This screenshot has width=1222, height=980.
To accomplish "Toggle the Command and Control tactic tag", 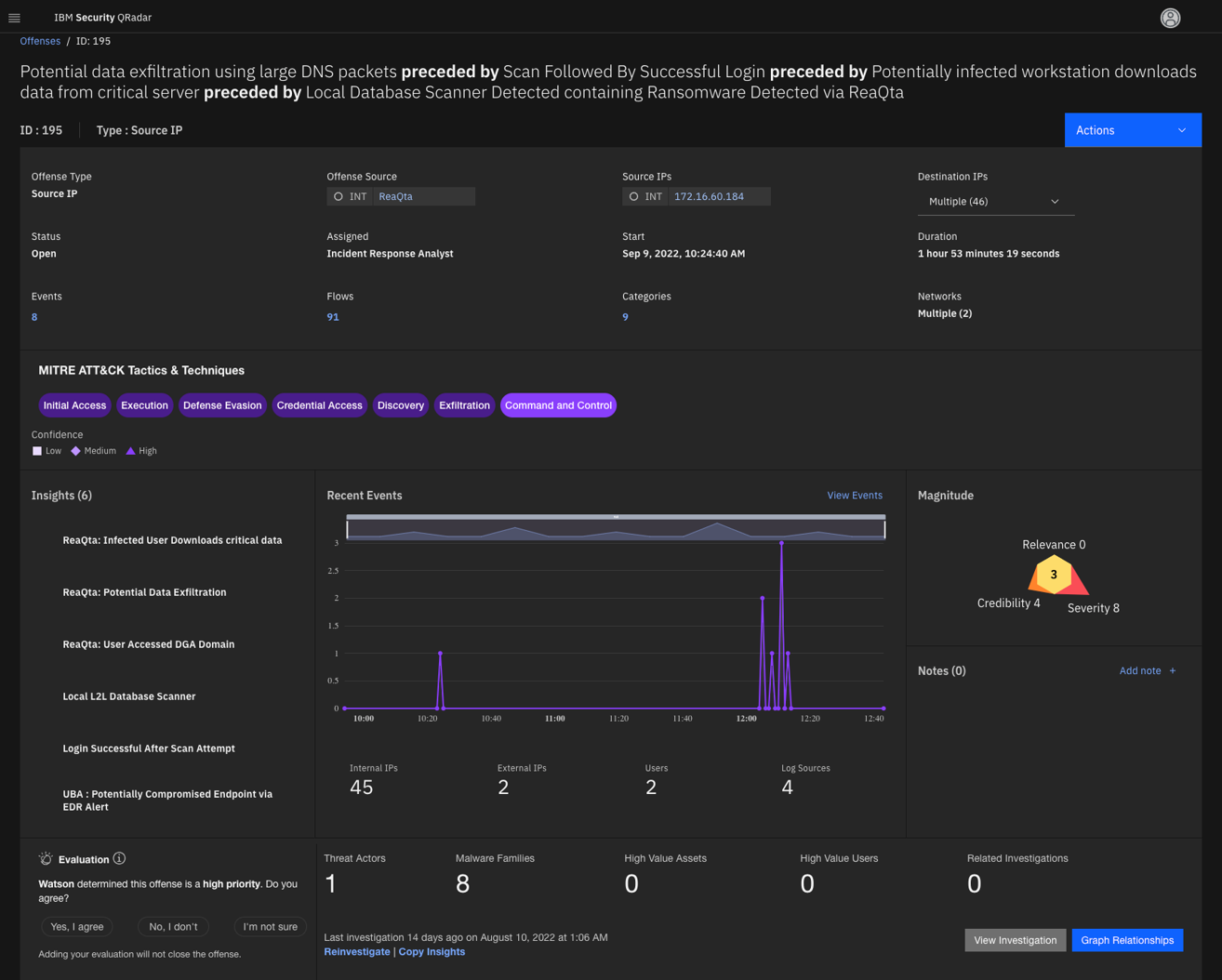I will coord(558,405).
